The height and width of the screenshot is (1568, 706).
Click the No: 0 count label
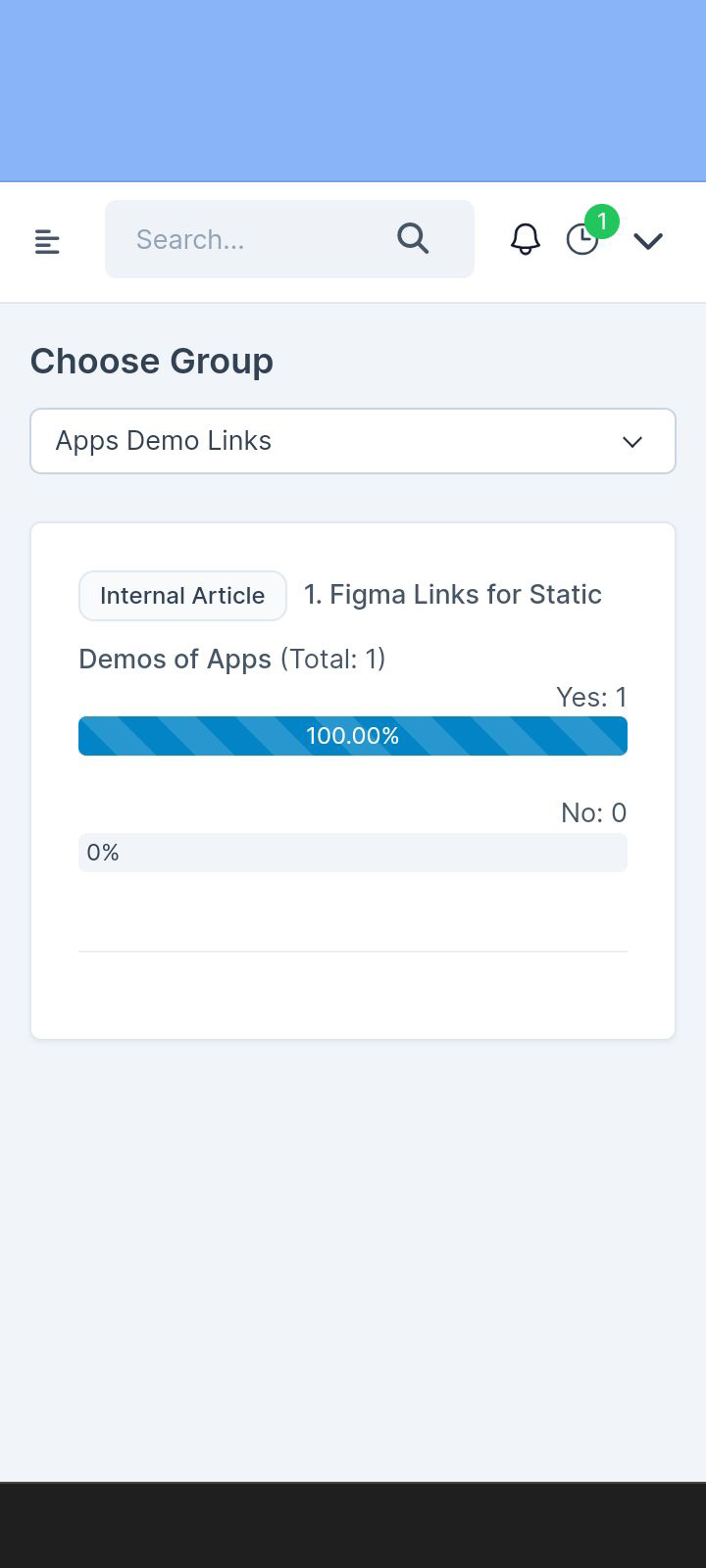pos(593,812)
